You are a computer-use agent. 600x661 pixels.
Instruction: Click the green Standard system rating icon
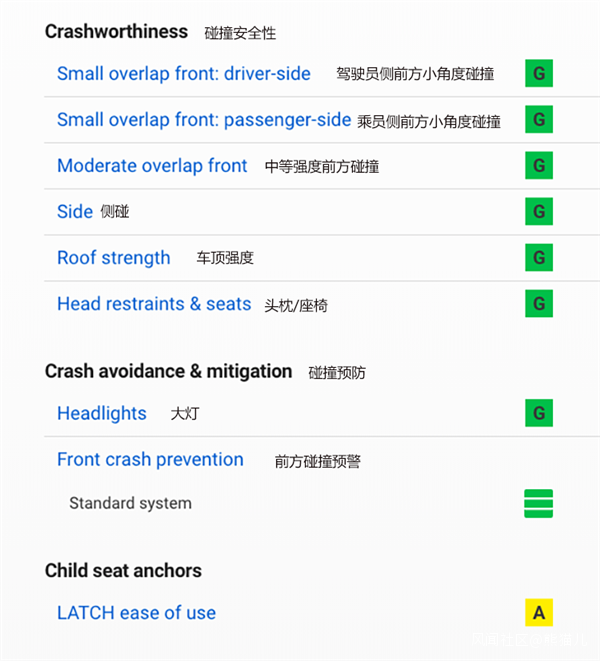tap(539, 503)
